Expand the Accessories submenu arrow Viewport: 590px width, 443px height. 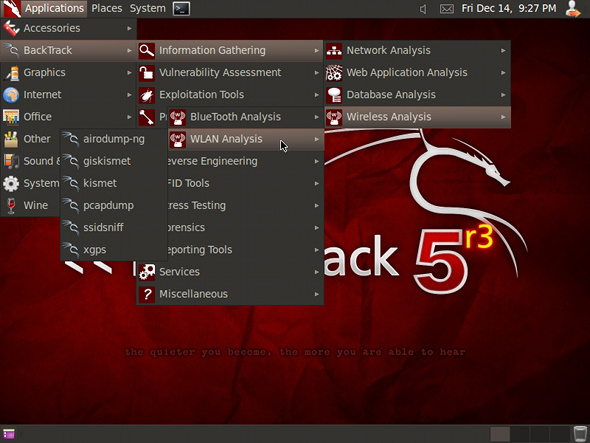click(129, 28)
